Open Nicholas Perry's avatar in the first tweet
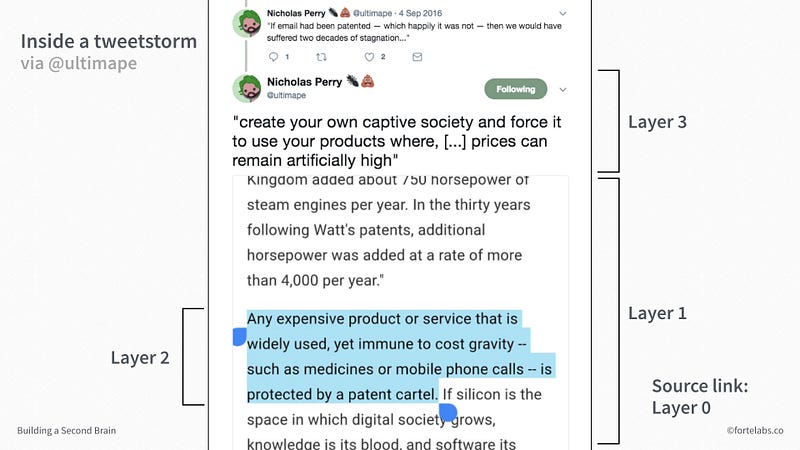The height and width of the screenshot is (450, 800). 246,22
